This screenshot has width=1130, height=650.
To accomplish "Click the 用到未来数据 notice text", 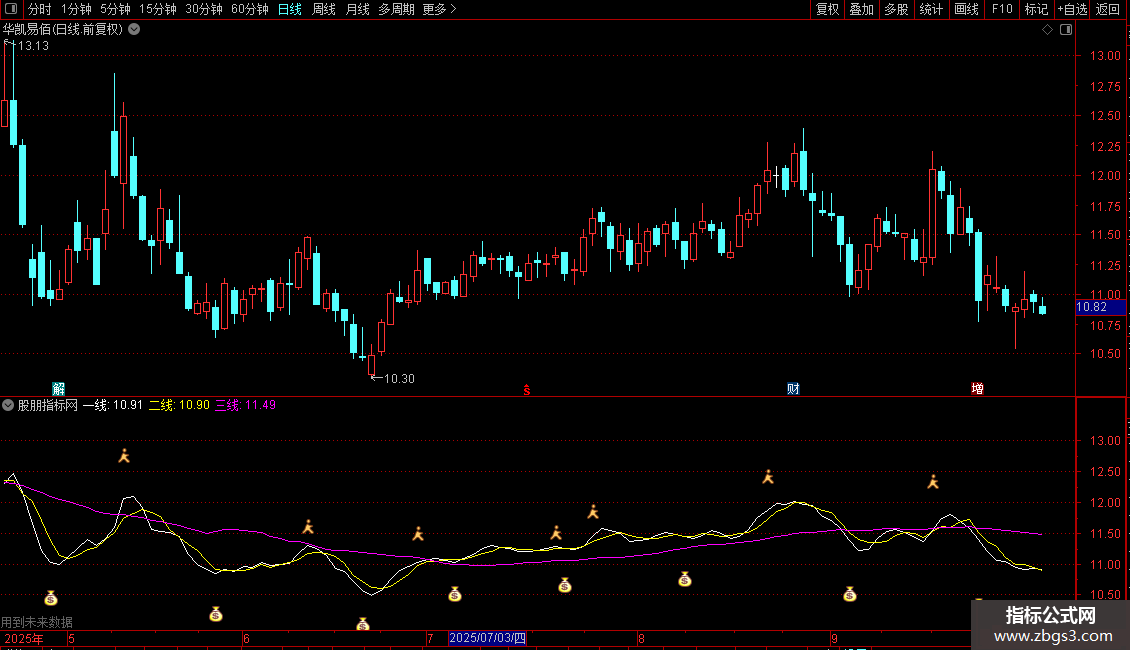I will tap(37, 622).
